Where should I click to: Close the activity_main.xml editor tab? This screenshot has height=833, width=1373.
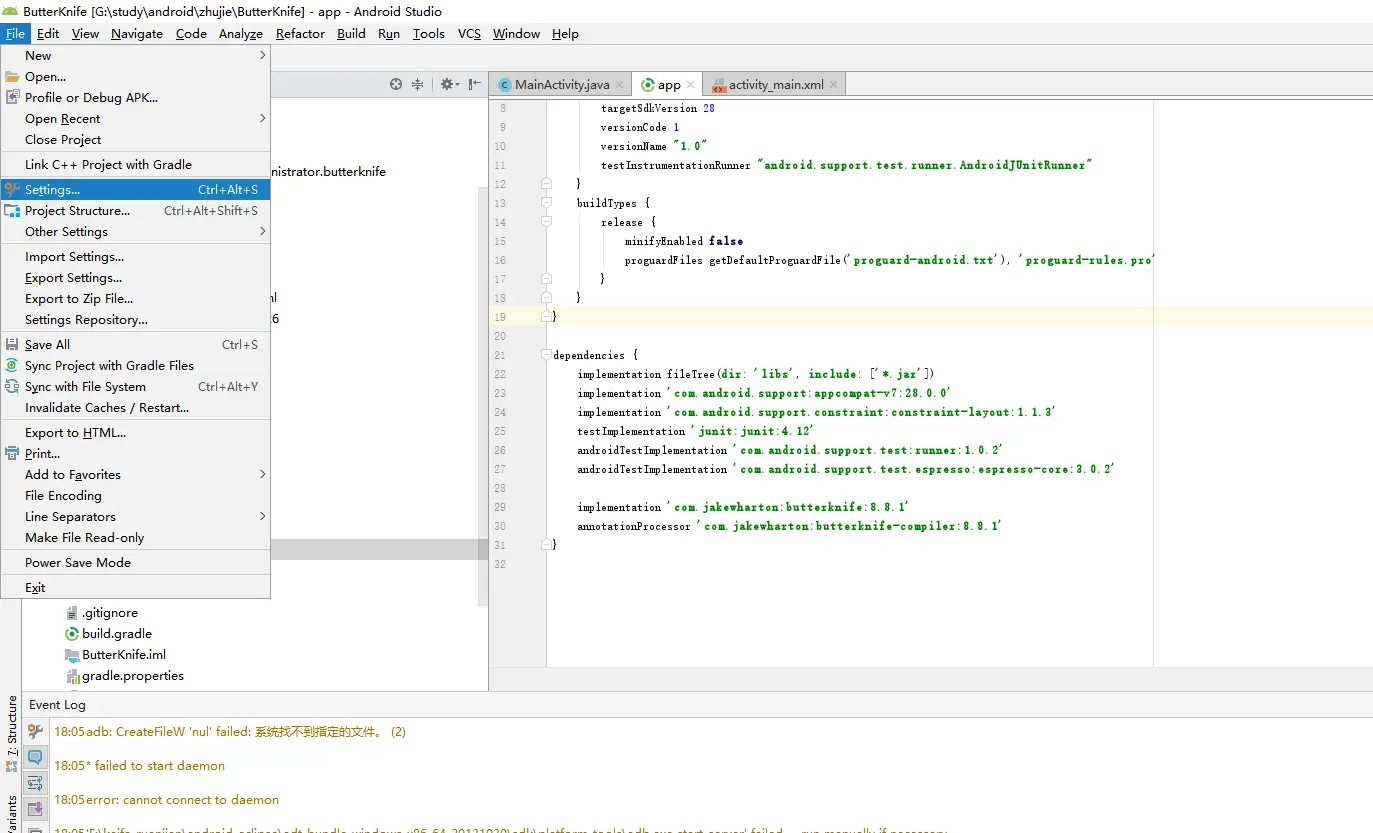[x=835, y=85]
